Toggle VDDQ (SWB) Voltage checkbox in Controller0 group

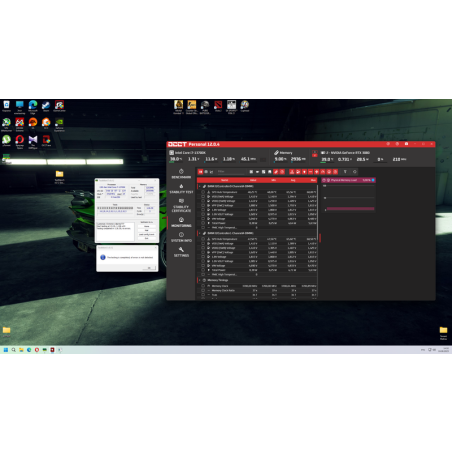203,201
